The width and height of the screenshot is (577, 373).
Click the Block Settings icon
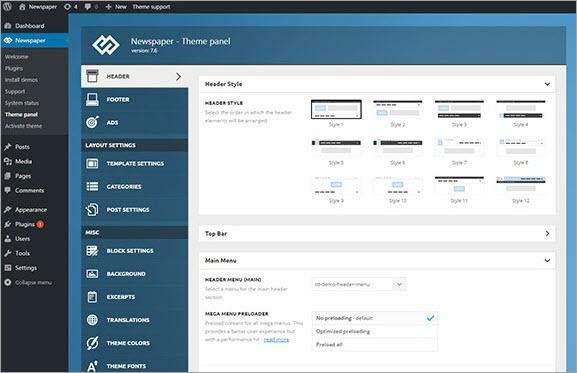tap(92, 251)
